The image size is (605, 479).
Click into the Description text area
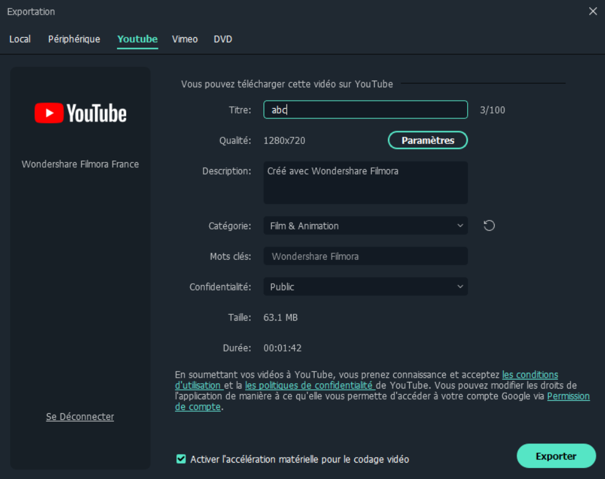pyautogui.click(x=365, y=183)
